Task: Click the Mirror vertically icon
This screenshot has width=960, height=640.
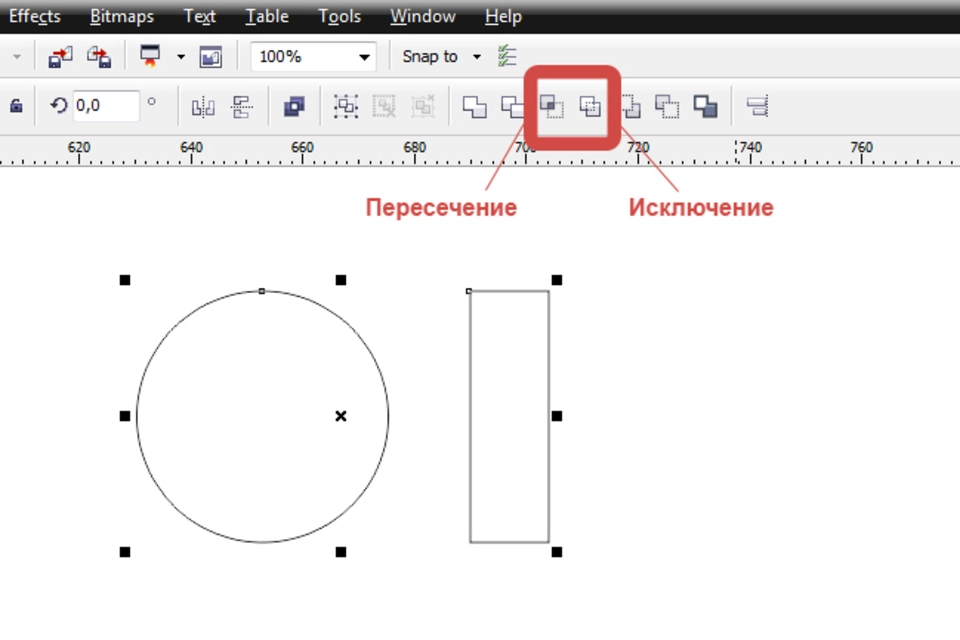Action: click(242, 107)
